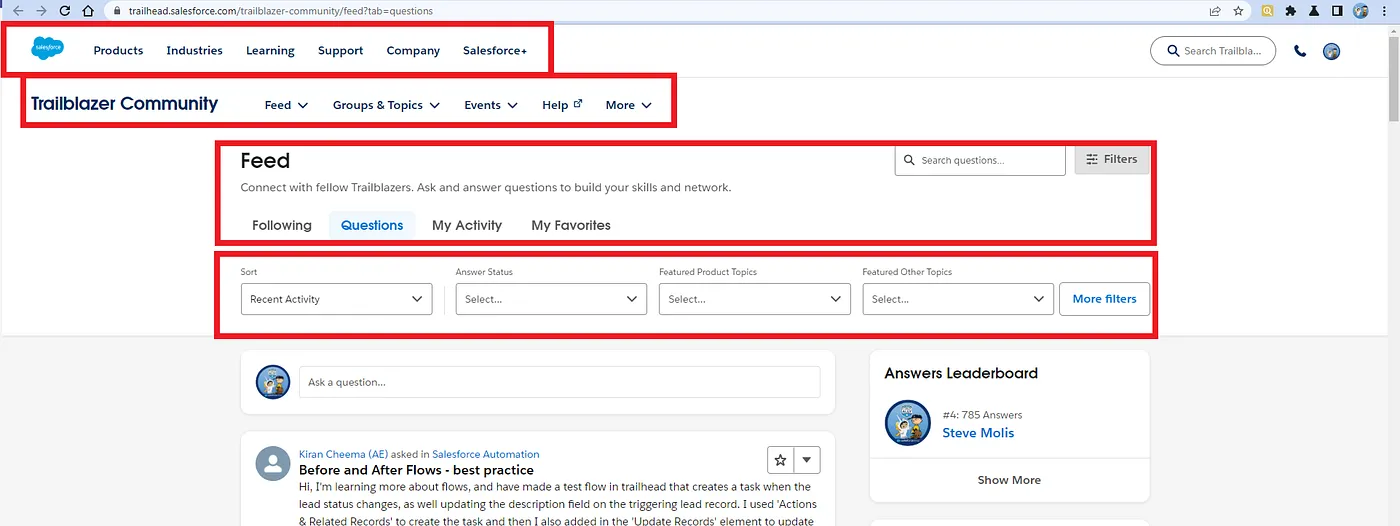Image resolution: width=1400 pixels, height=526 pixels.
Task: Click the More filters button
Action: pos(1104,299)
